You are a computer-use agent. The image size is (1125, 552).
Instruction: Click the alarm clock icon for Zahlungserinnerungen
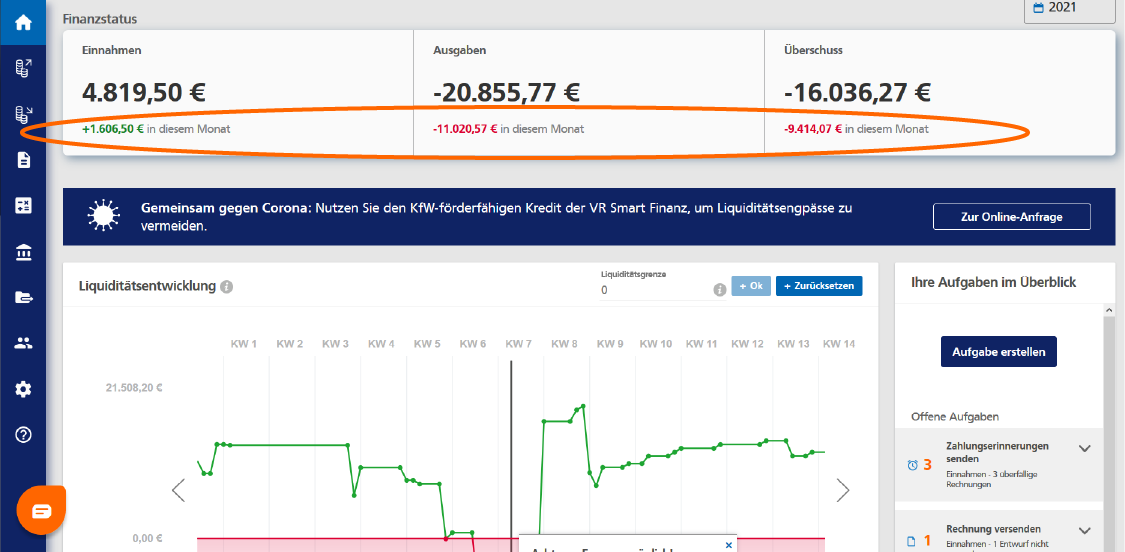[x=912, y=465]
